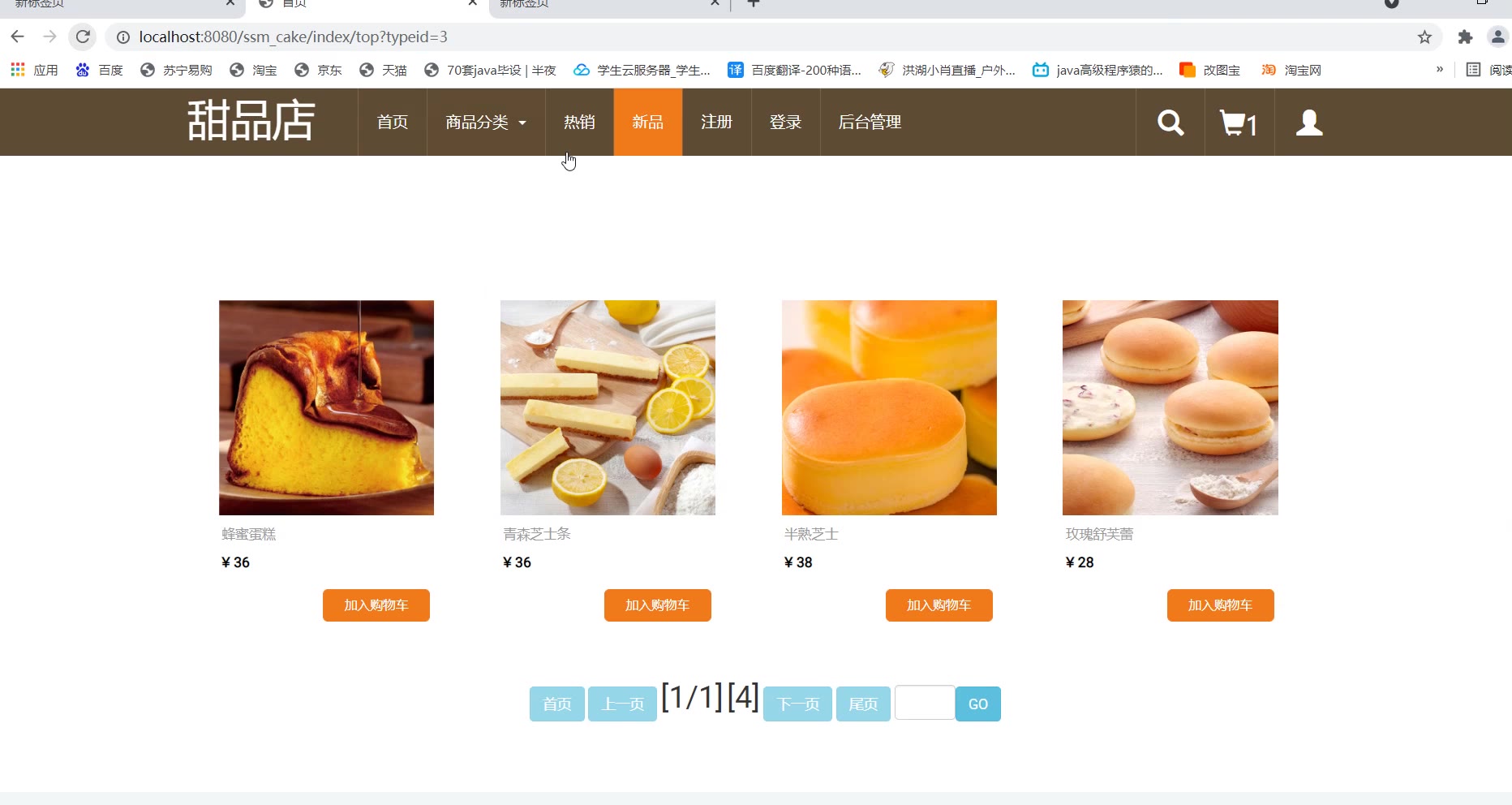Click the GO pagination button

pyautogui.click(x=978, y=704)
